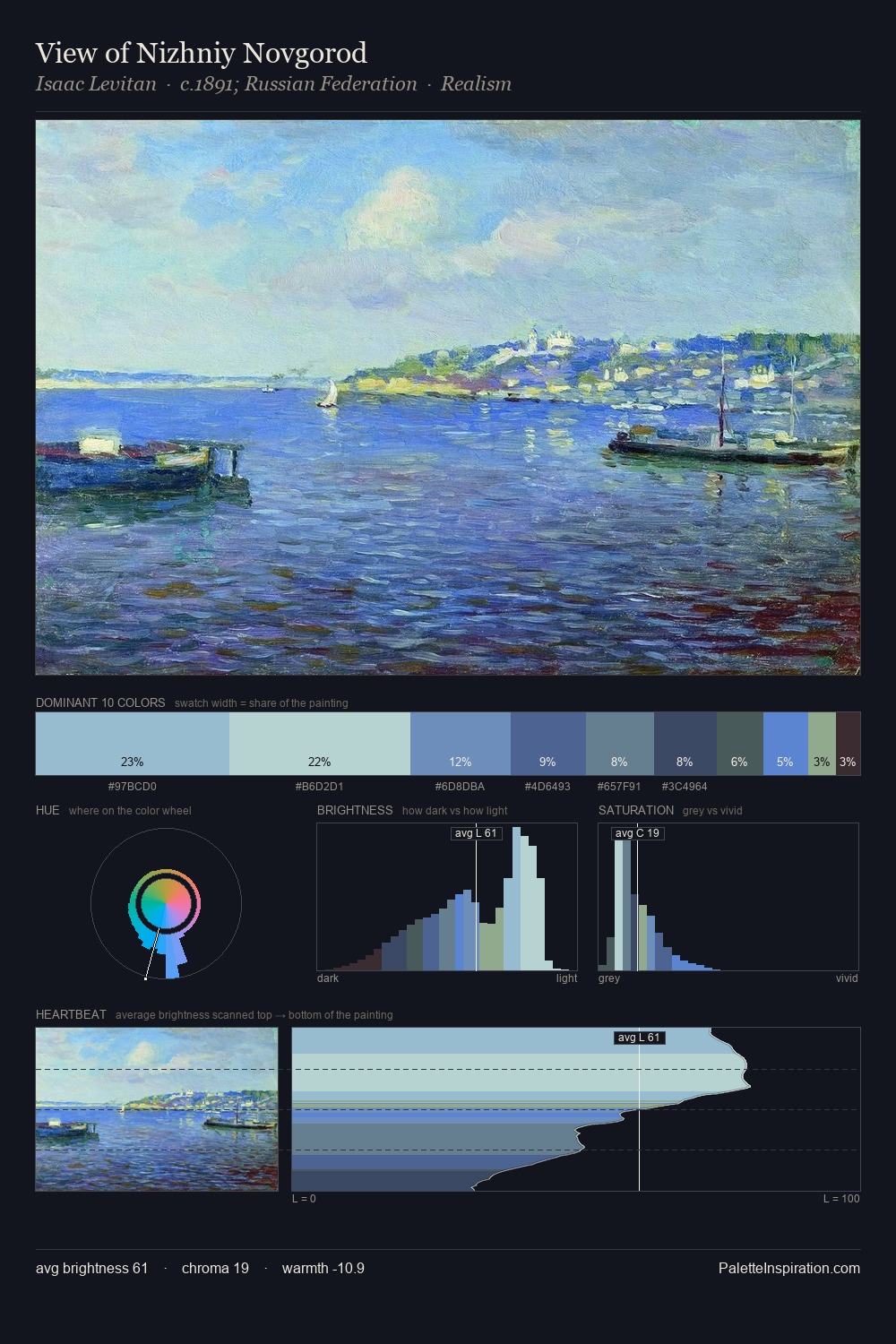
Task: Click 'c.1891; Russian Federation' text
Action: 298,83
